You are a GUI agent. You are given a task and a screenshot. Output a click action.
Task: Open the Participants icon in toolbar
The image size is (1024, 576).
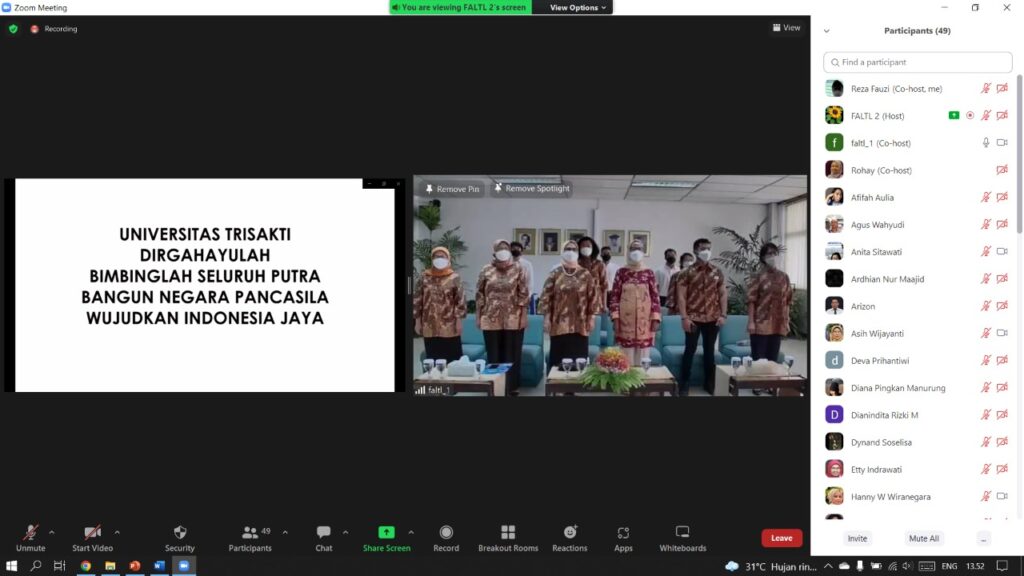(249, 532)
